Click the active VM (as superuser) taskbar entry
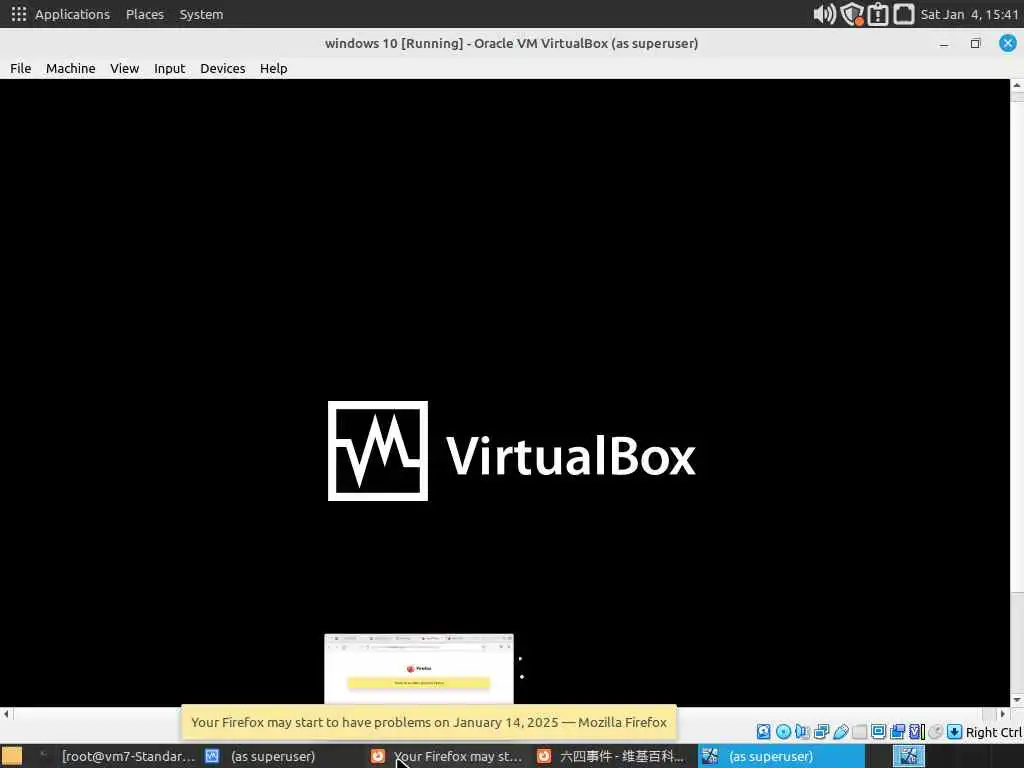The image size is (1024, 768). tap(781, 756)
